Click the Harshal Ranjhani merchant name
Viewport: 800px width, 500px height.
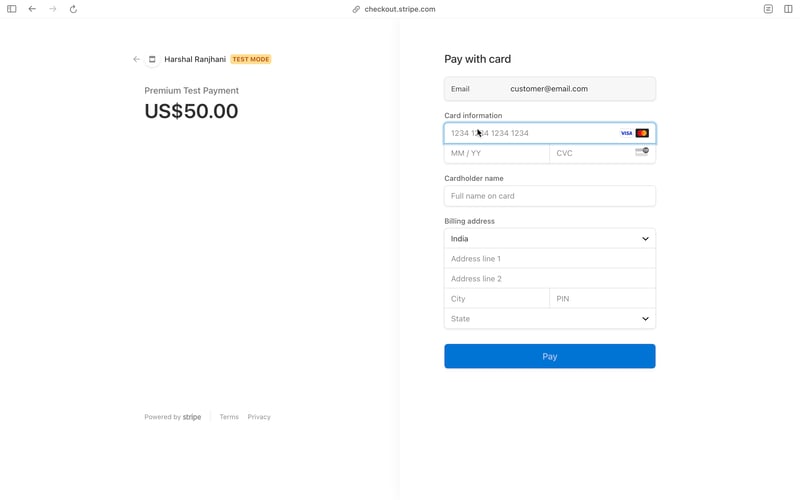pyautogui.click(x=195, y=59)
